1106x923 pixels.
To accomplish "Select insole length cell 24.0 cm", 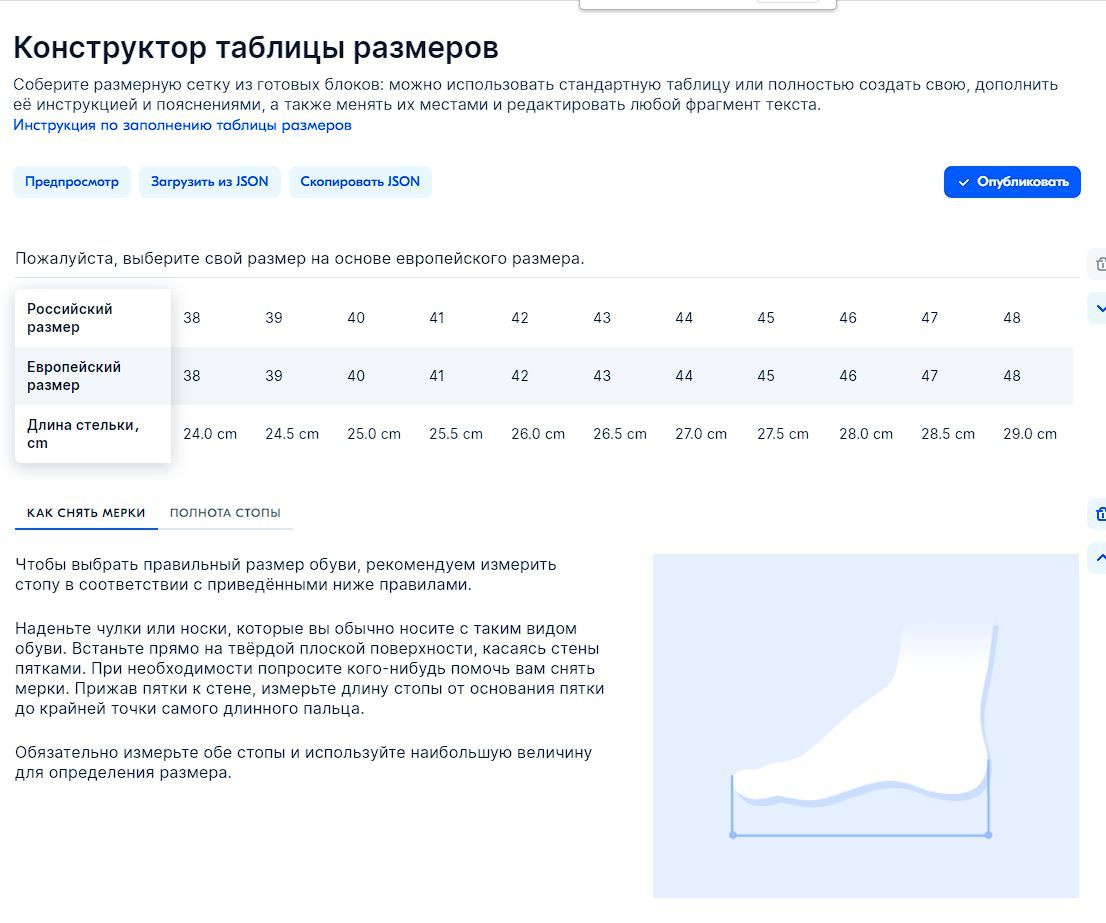I will coord(210,434).
